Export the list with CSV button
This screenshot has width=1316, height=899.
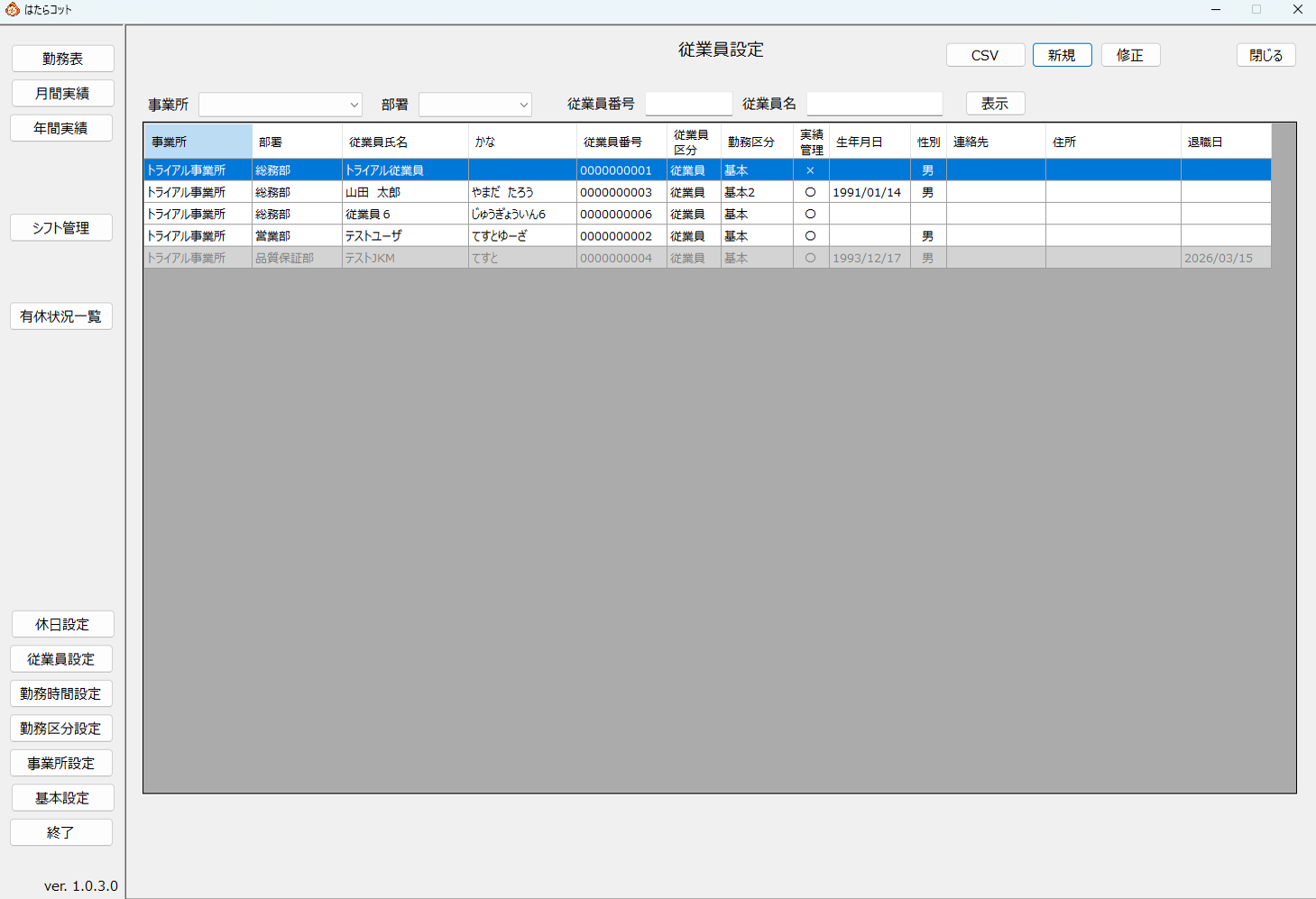(x=985, y=55)
